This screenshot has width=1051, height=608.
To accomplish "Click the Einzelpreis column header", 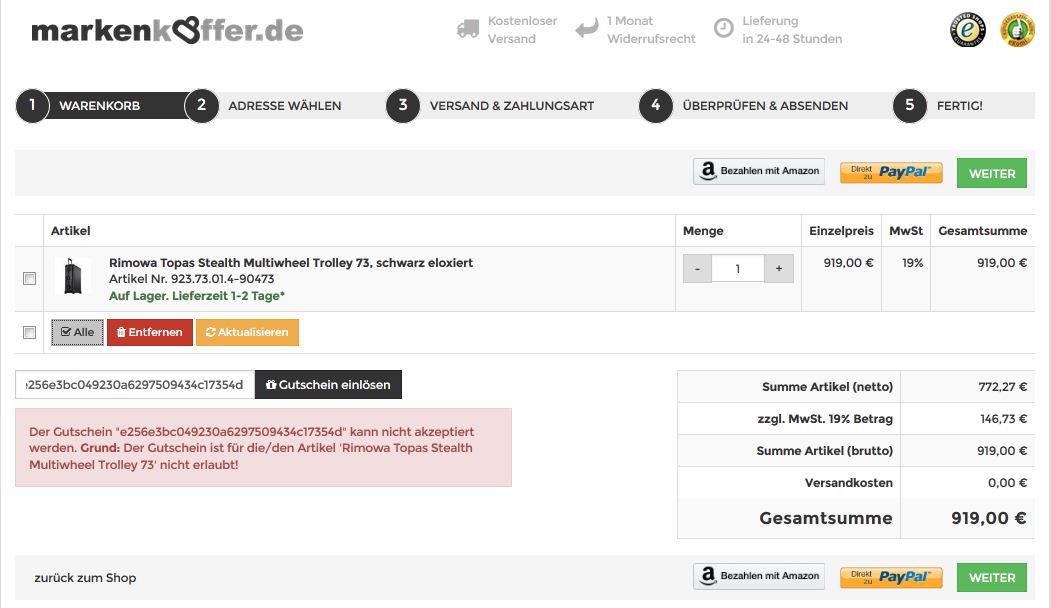I will point(841,231).
